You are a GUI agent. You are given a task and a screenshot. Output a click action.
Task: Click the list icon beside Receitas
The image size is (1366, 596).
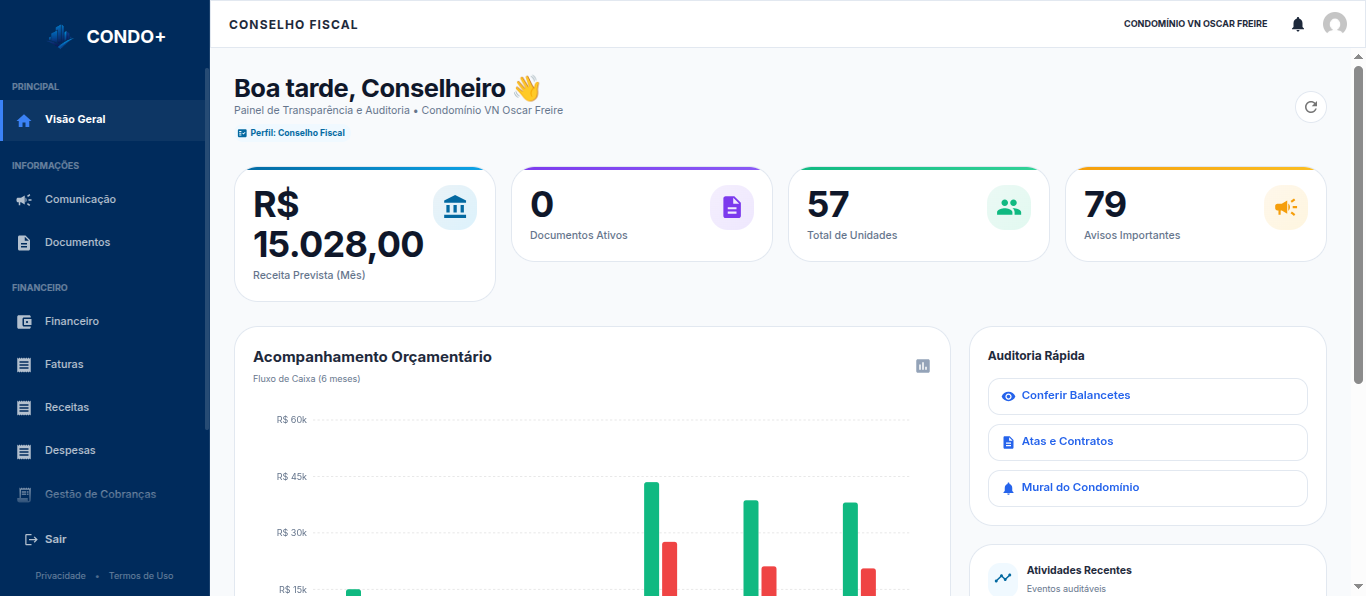pyautogui.click(x=24, y=408)
